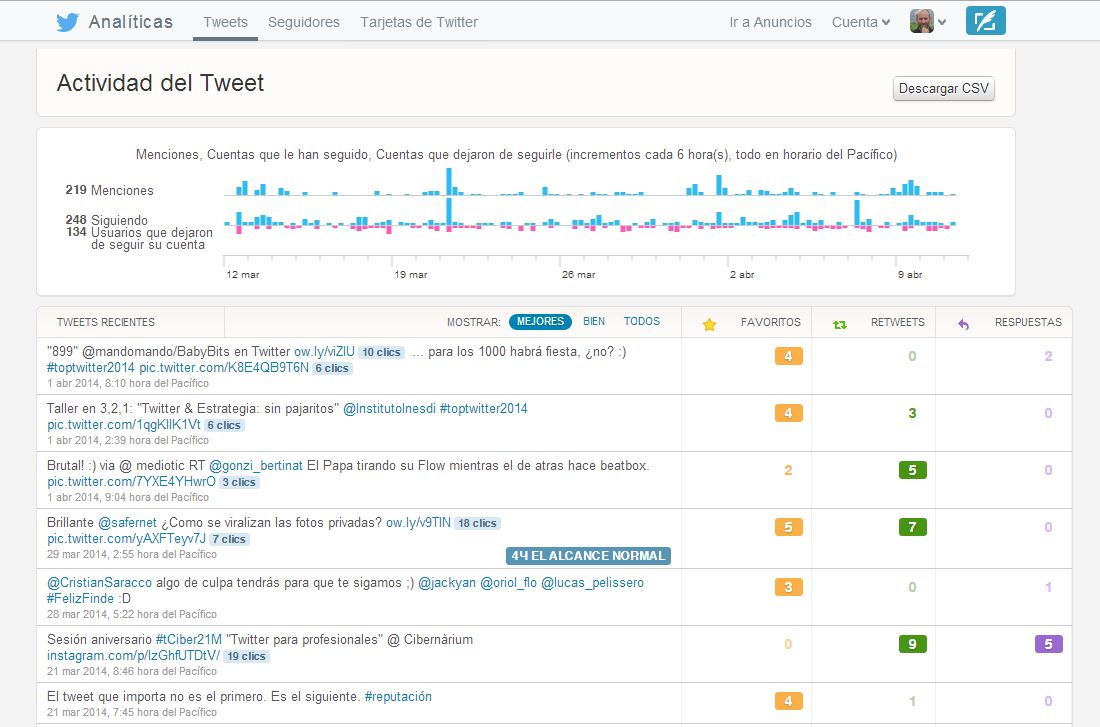The image size is (1100, 727).
Task: Open the Ir a Anuncios link
Action: (x=770, y=22)
